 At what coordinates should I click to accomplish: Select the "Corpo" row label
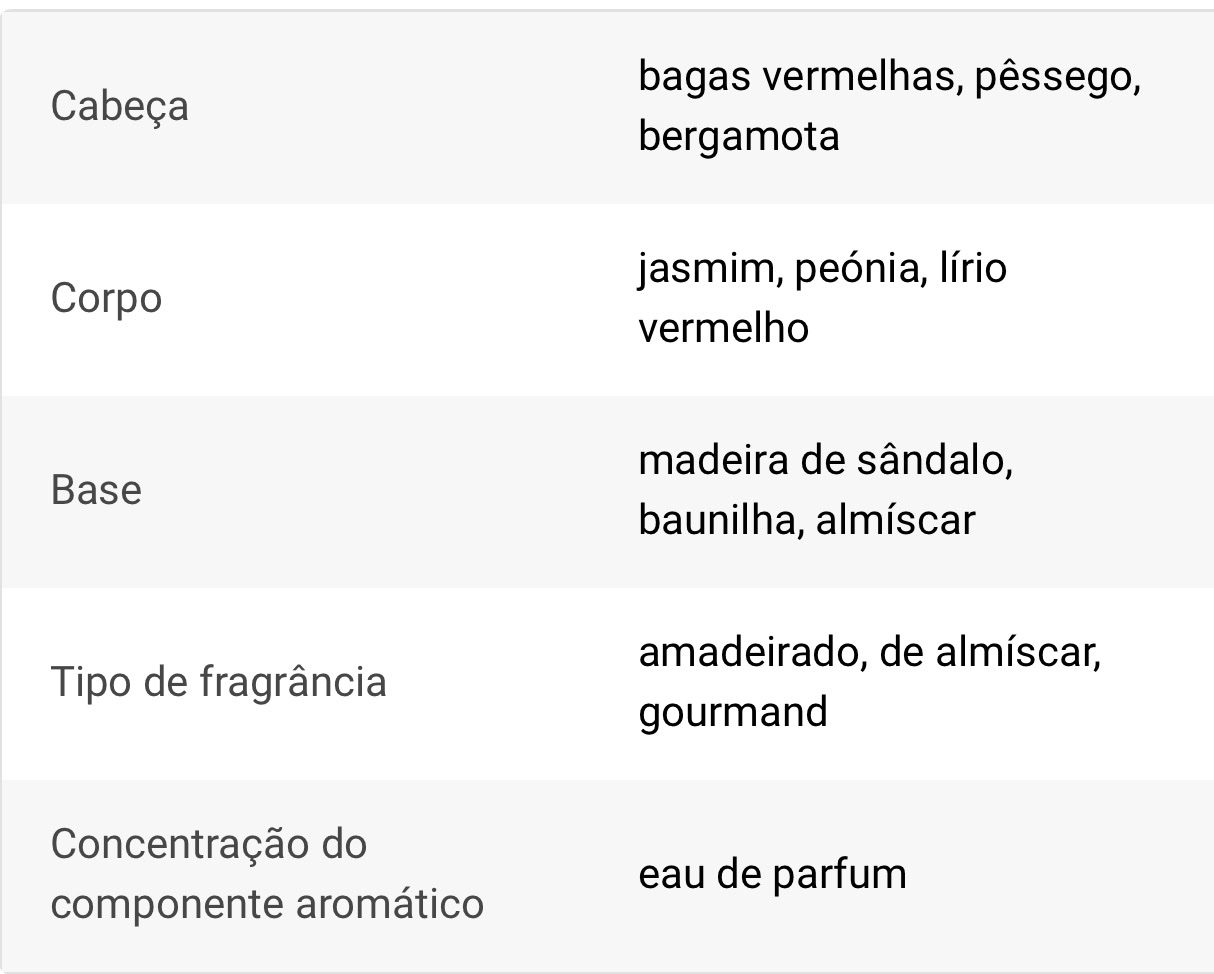tap(106, 298)
